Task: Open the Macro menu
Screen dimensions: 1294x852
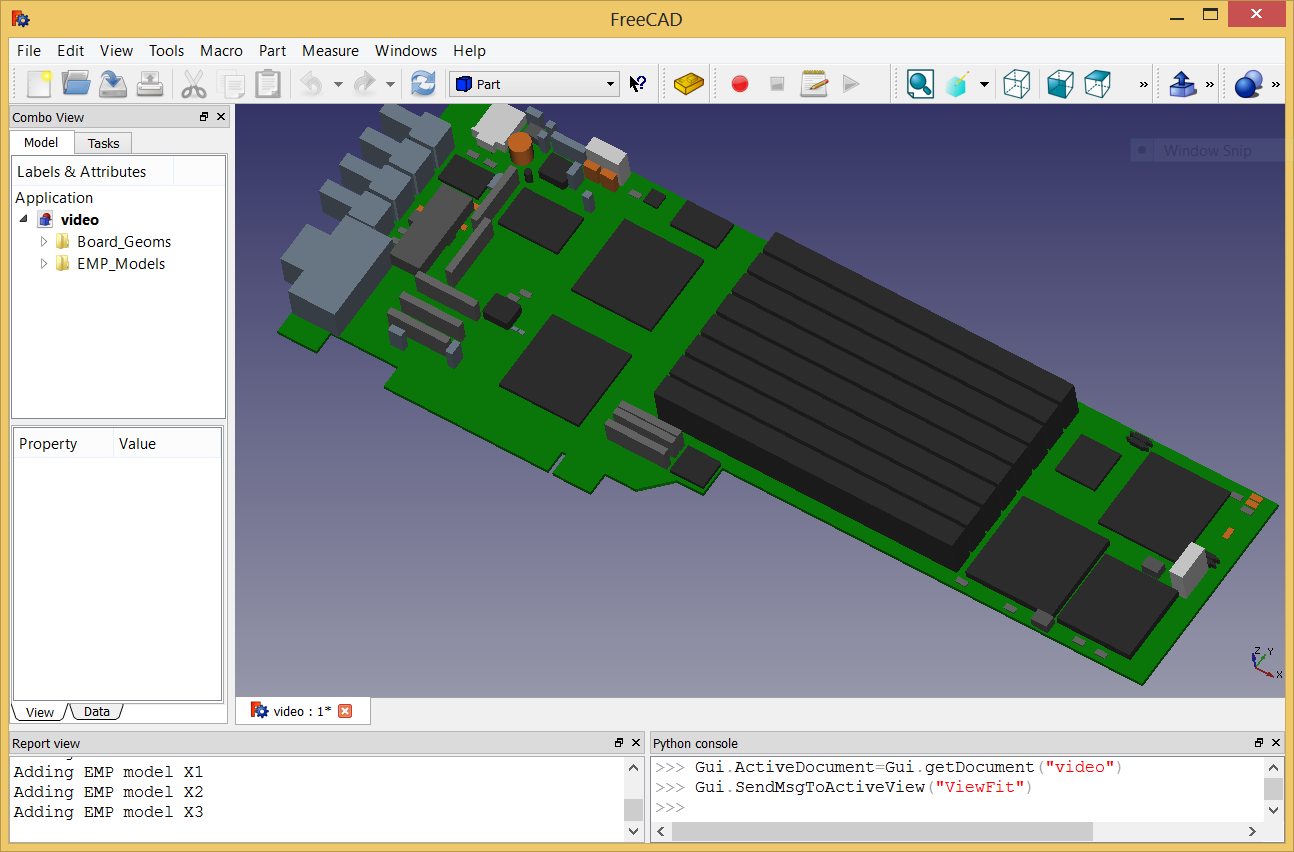Action: pos(221,51)
